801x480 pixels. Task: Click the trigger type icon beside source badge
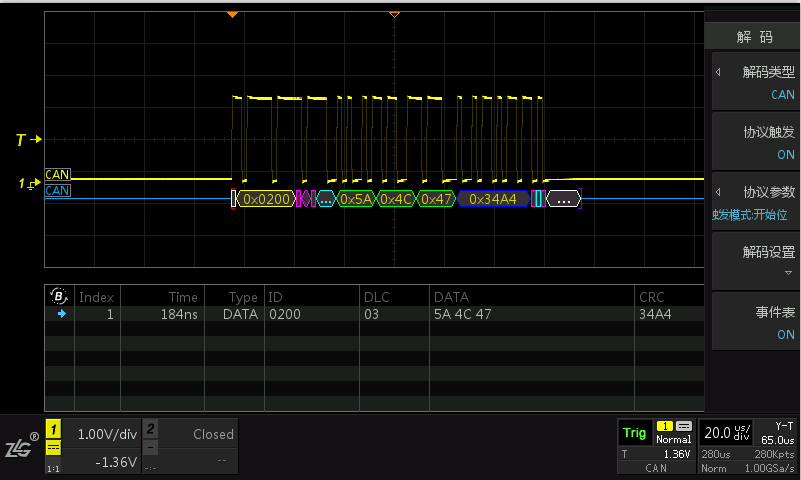pyautogui.click(x=684, y=426)
